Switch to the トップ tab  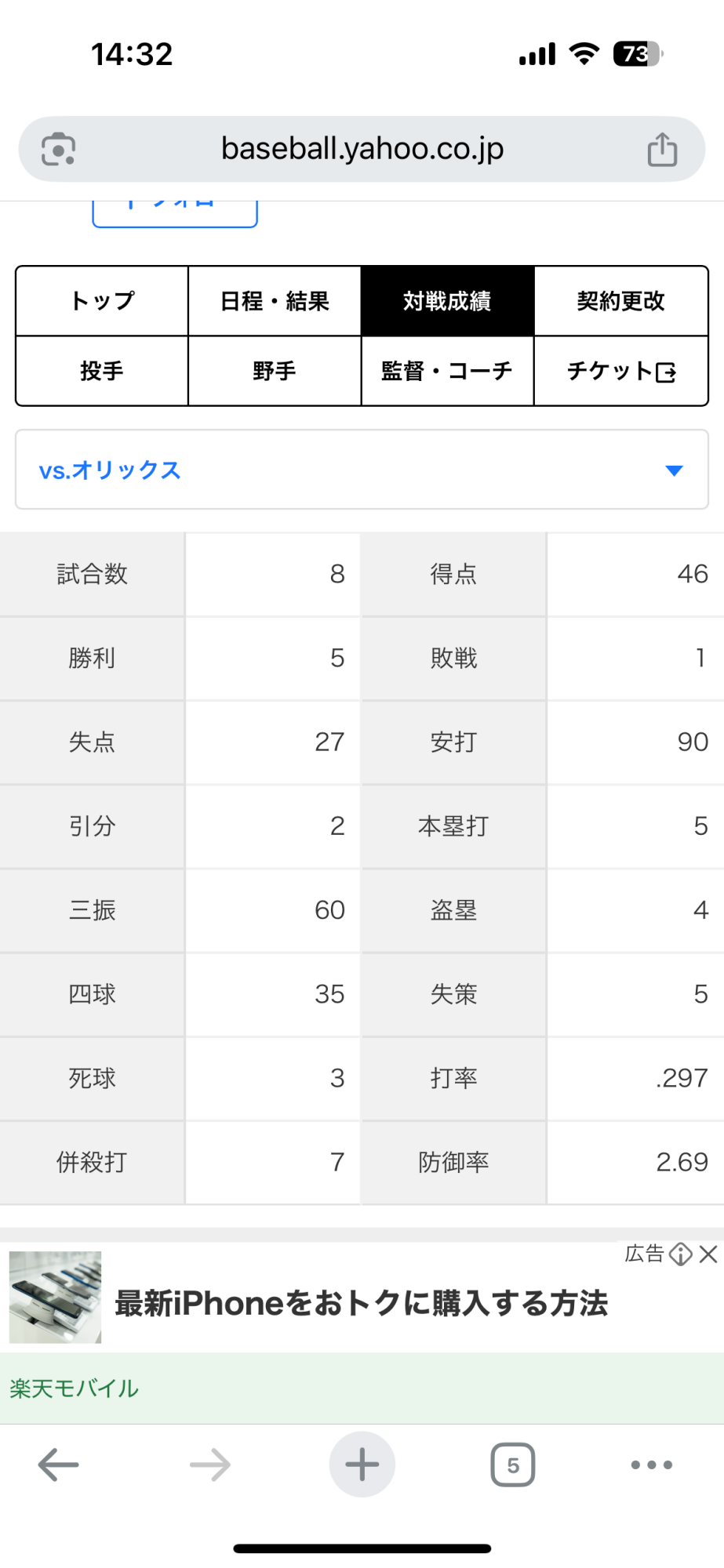pos(102,301)
